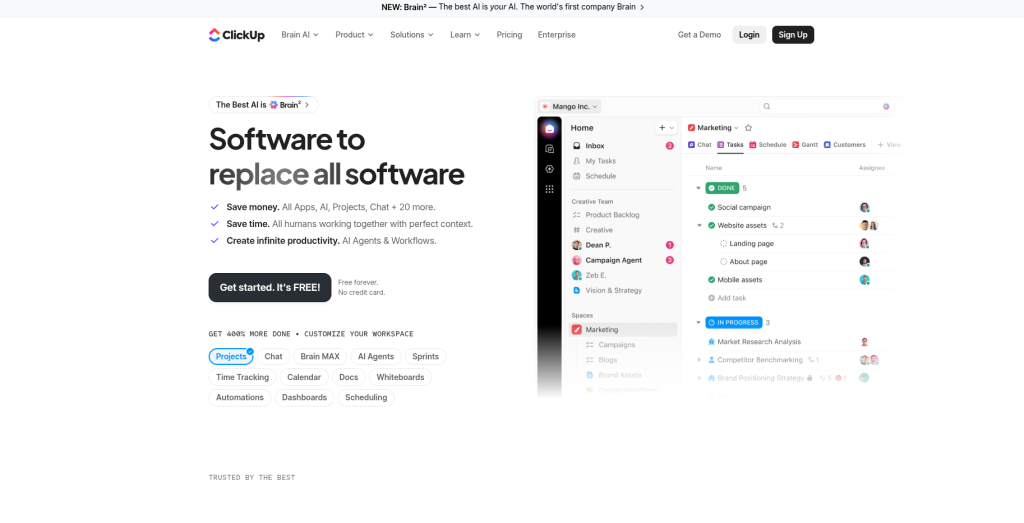Click the calendar icon beside sidebar Schedule
Viewport: 1024px width, 523px height.
[x=577, y=176]
